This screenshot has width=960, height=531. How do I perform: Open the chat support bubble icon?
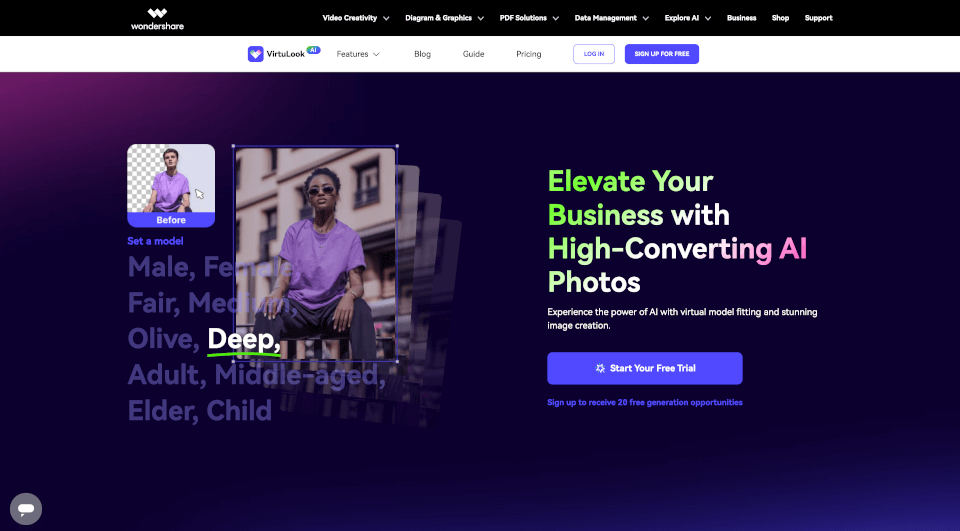(26, 508)
